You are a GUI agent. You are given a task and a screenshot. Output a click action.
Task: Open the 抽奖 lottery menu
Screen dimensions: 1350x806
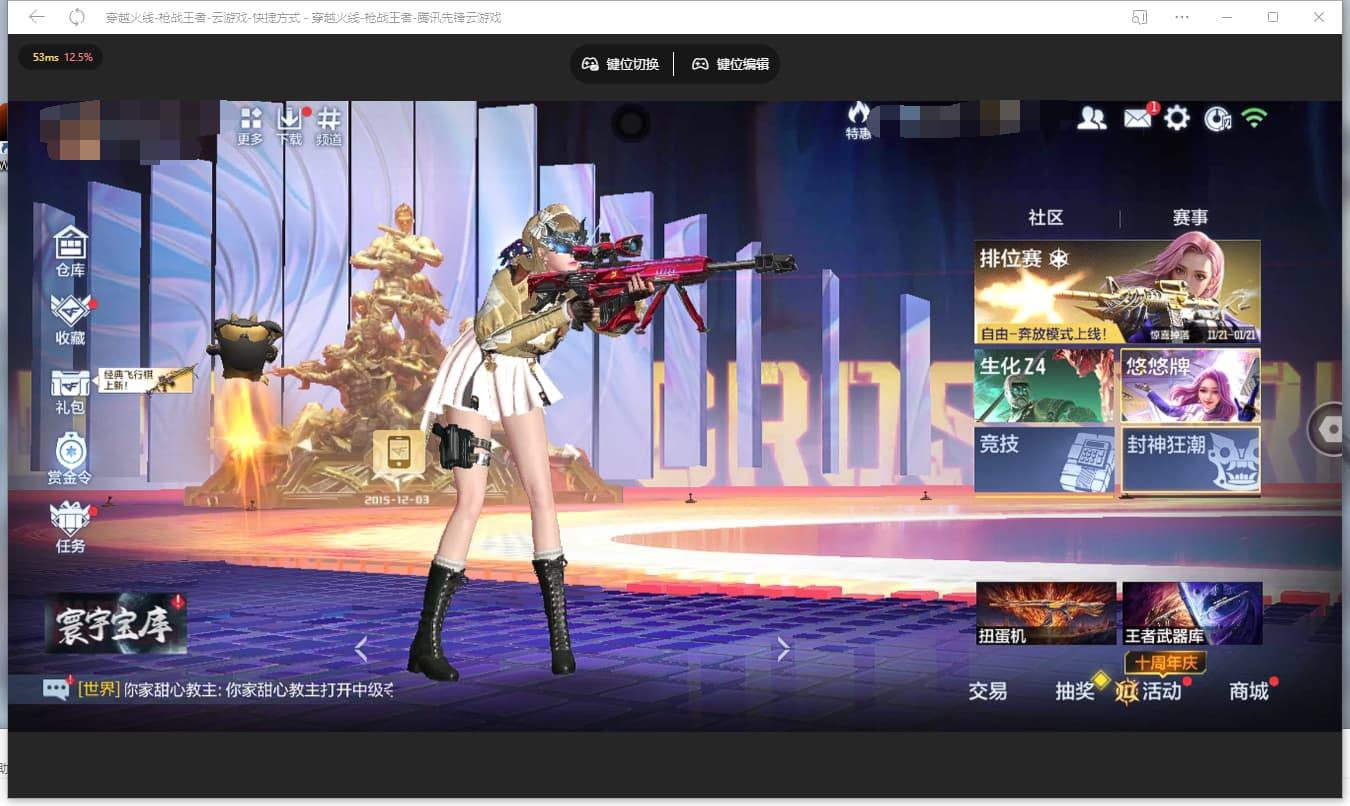coord(1076,691)
